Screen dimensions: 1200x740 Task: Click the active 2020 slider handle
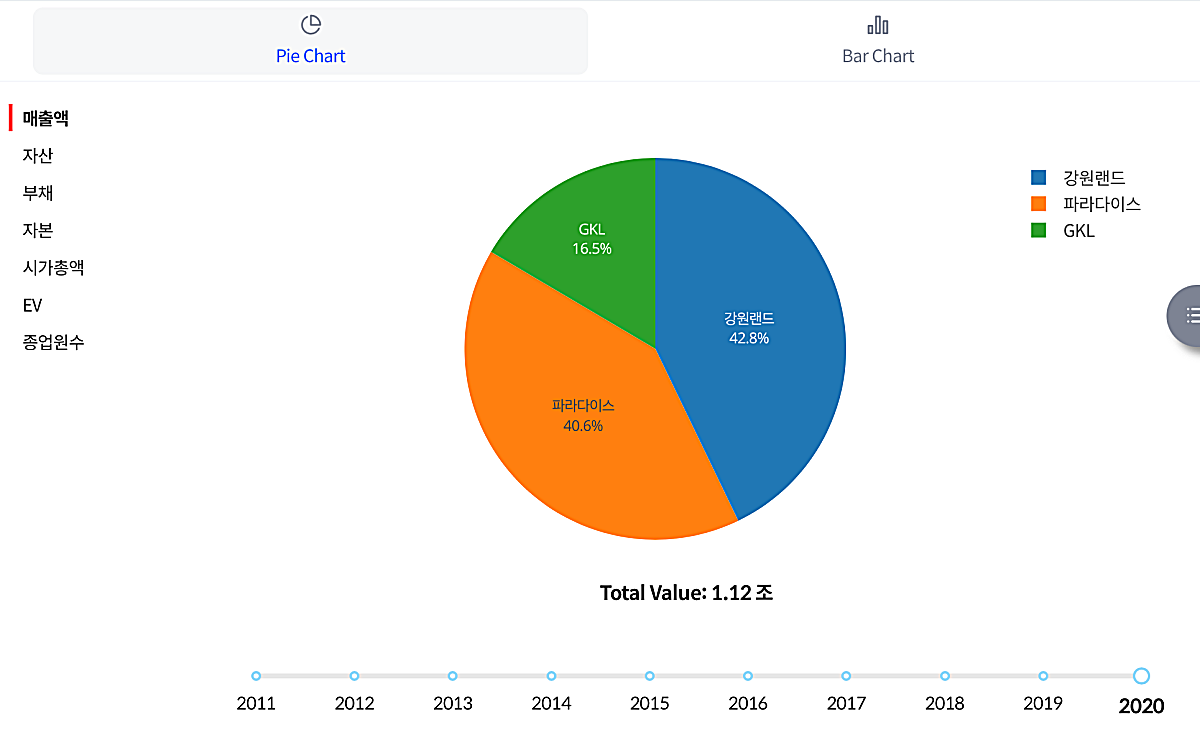point(1141,676)
